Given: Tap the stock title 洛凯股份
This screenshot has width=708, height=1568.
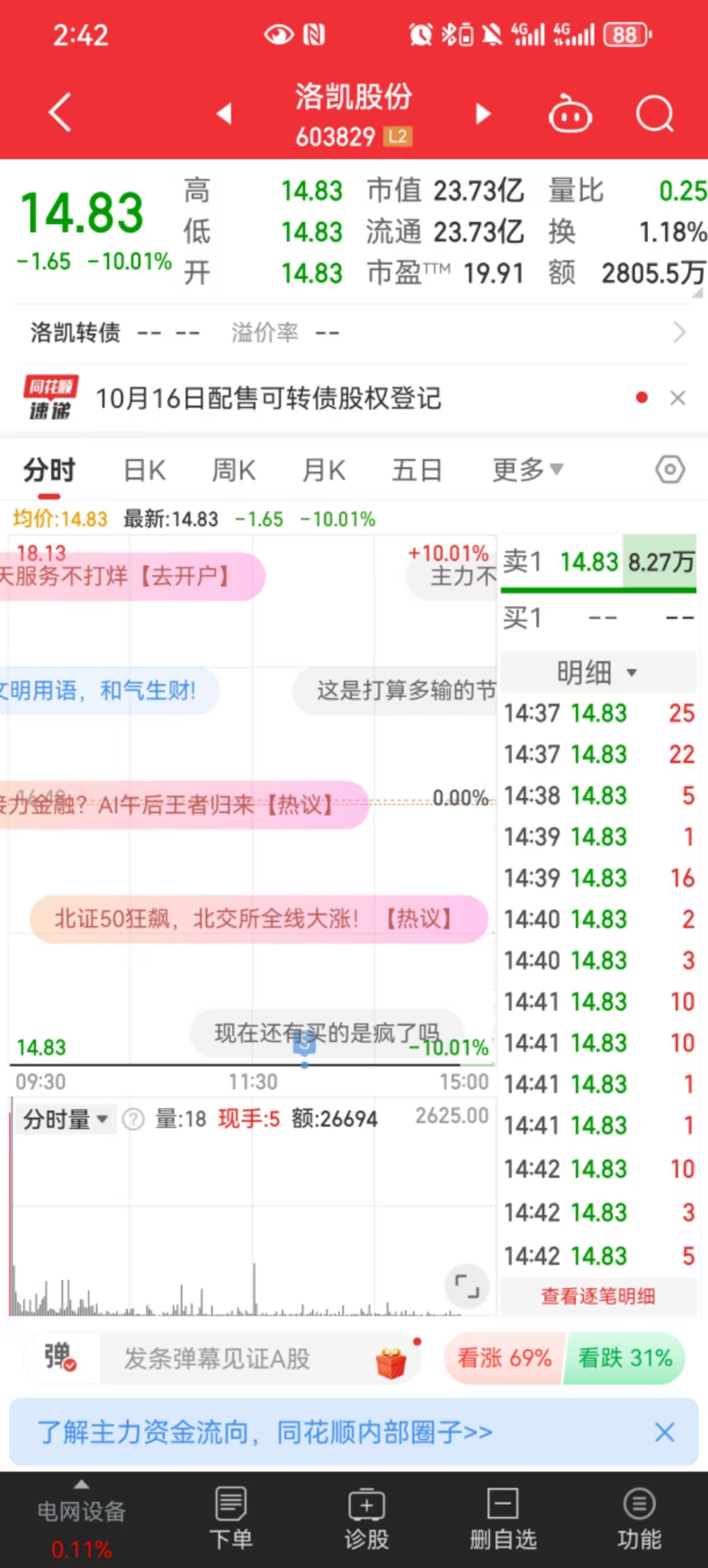Looking at the screenshot, I should [x=354, y=97].
